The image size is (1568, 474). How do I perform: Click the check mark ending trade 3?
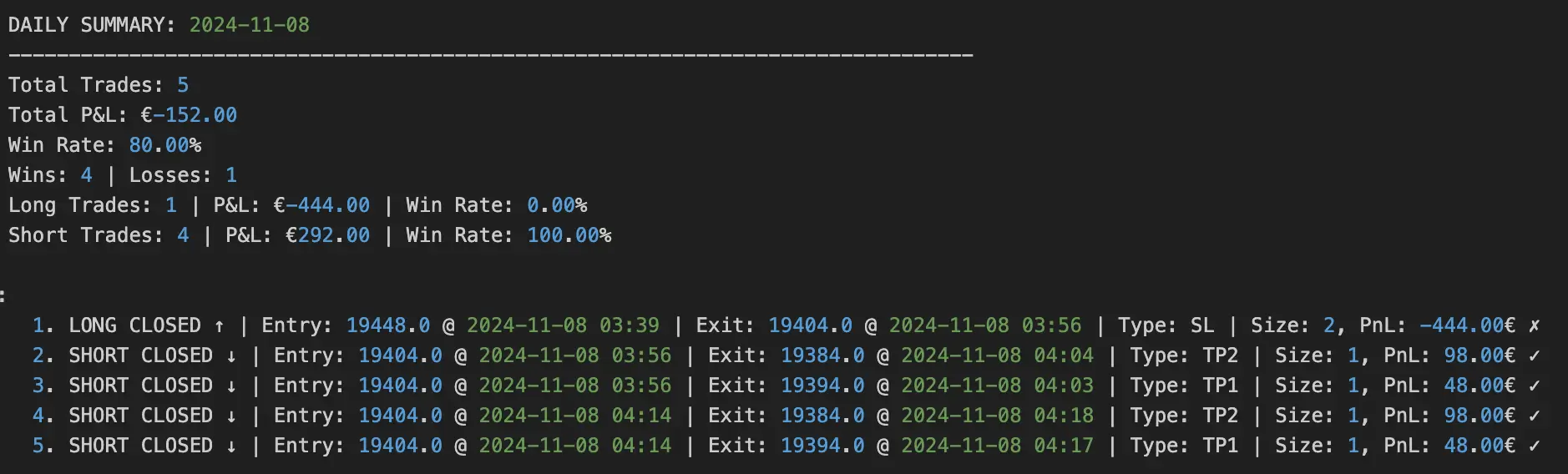[x=1535, y=386]
